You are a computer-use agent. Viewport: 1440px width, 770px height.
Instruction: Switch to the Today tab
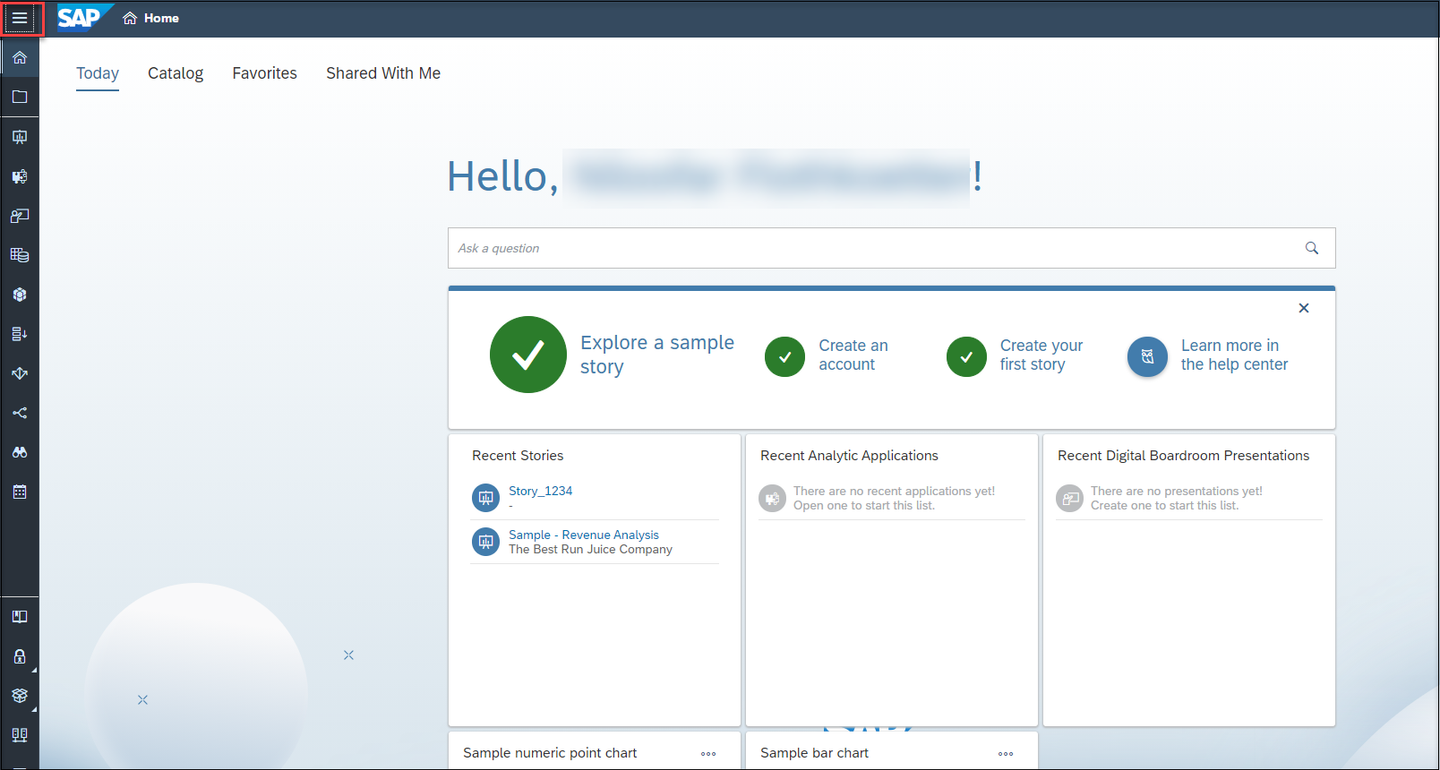point(98,73)
